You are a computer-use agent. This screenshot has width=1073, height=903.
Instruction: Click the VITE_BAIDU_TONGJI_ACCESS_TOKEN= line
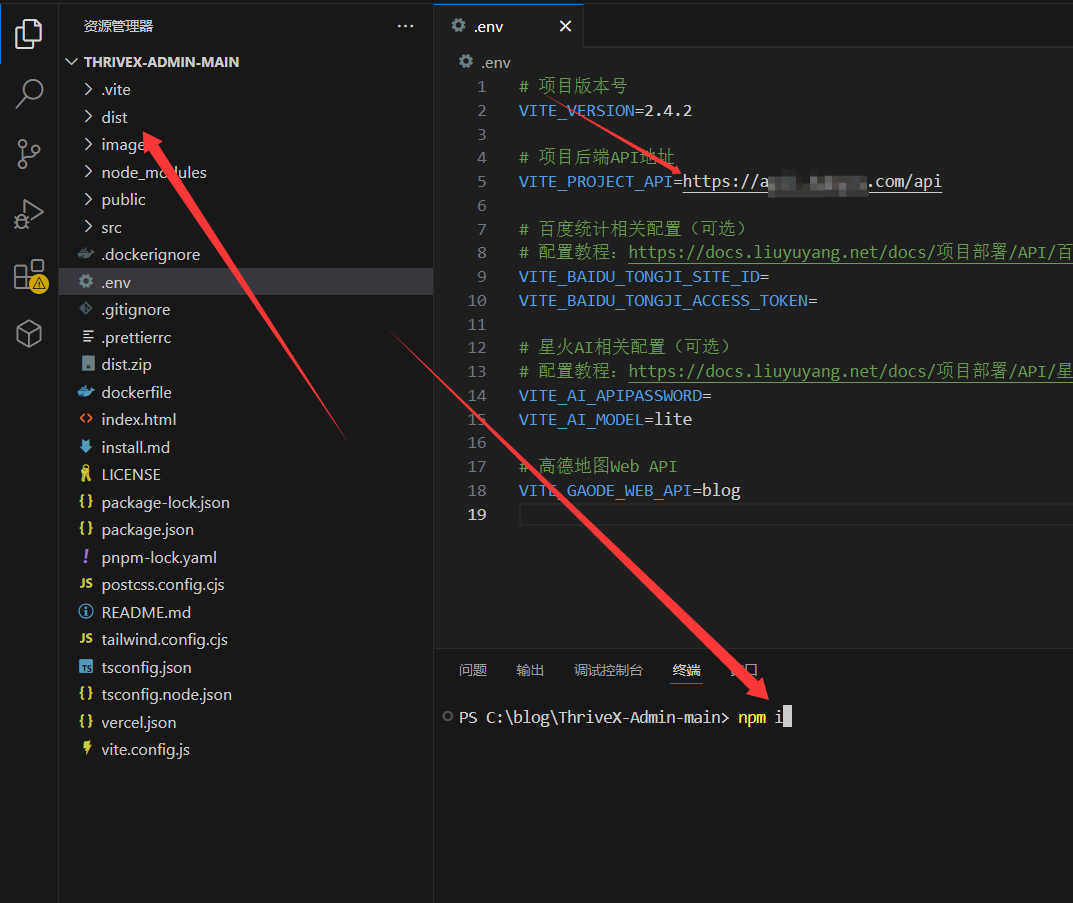pyautogui.click(x=668, y=300)
